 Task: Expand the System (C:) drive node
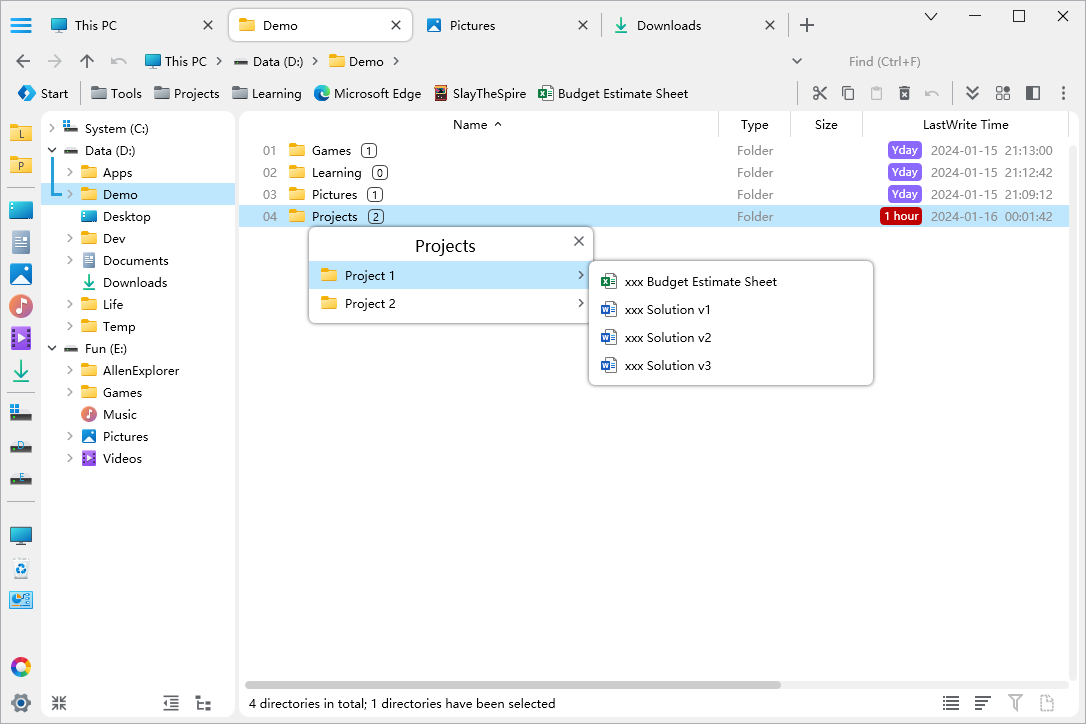coord(52,128)
